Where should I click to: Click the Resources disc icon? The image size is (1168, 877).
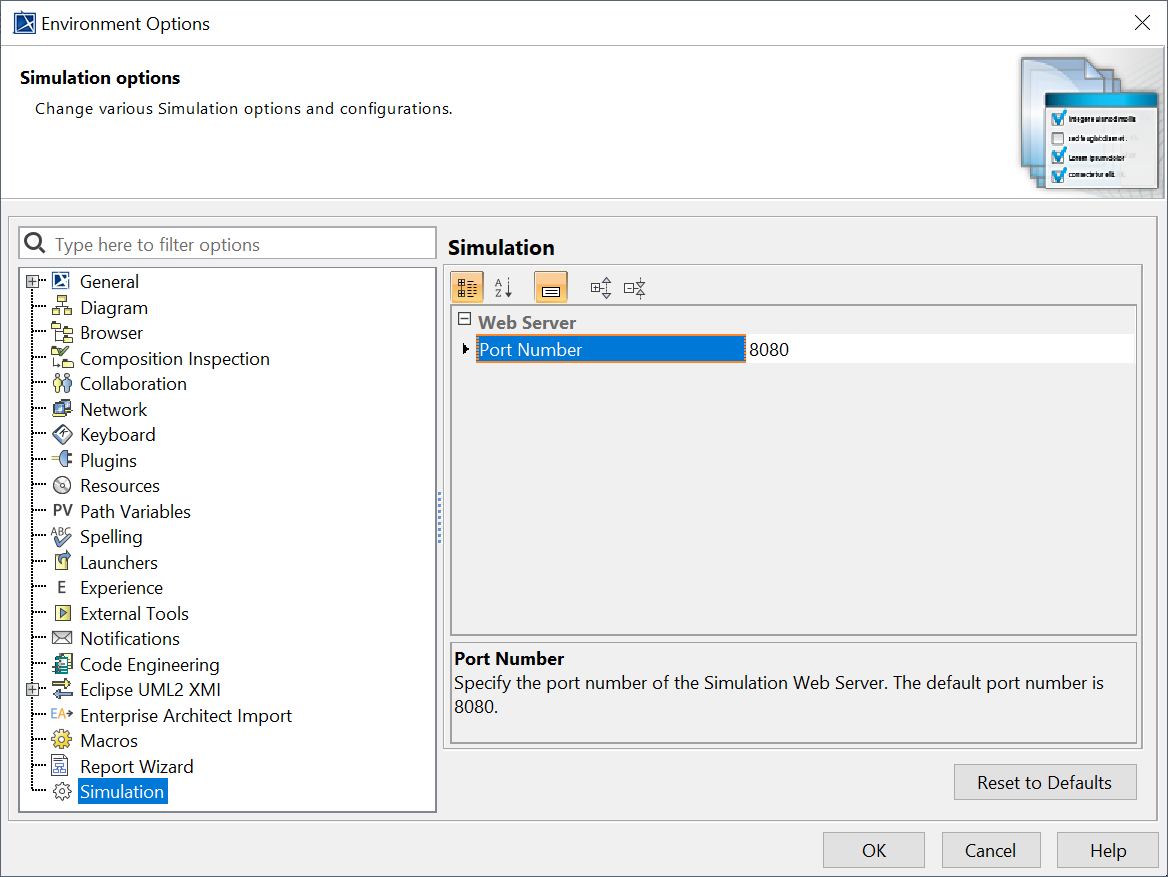pos(62,486)
